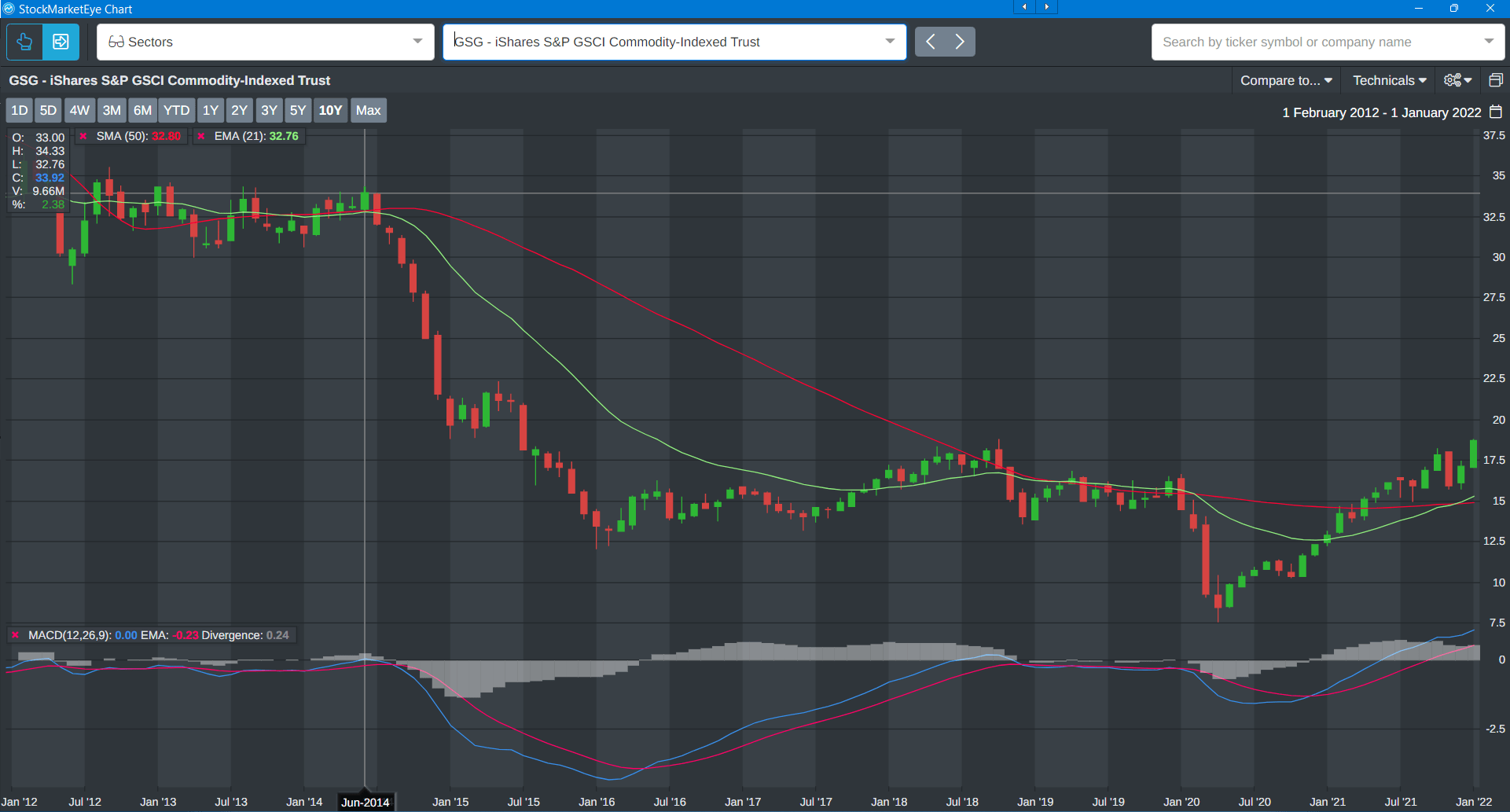This screenshot has height=812, width=1510.
Task: Open the Compare to... menu
Action: point(1286,80)
